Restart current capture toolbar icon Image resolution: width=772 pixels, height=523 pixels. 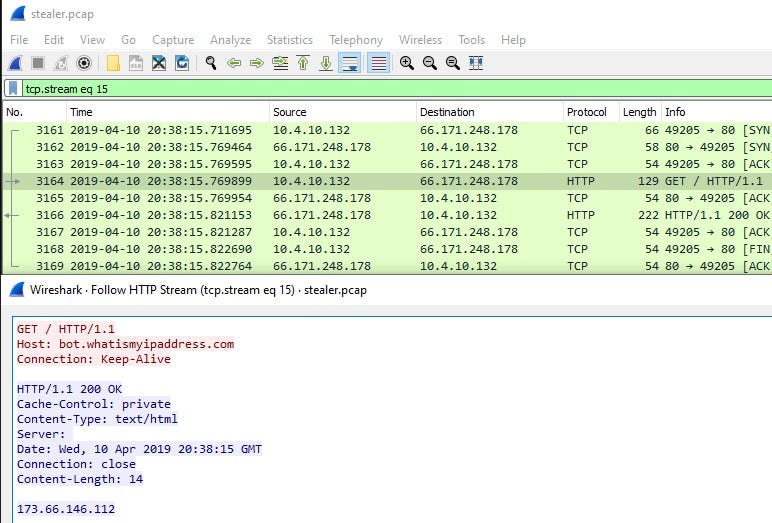[61, 63]
